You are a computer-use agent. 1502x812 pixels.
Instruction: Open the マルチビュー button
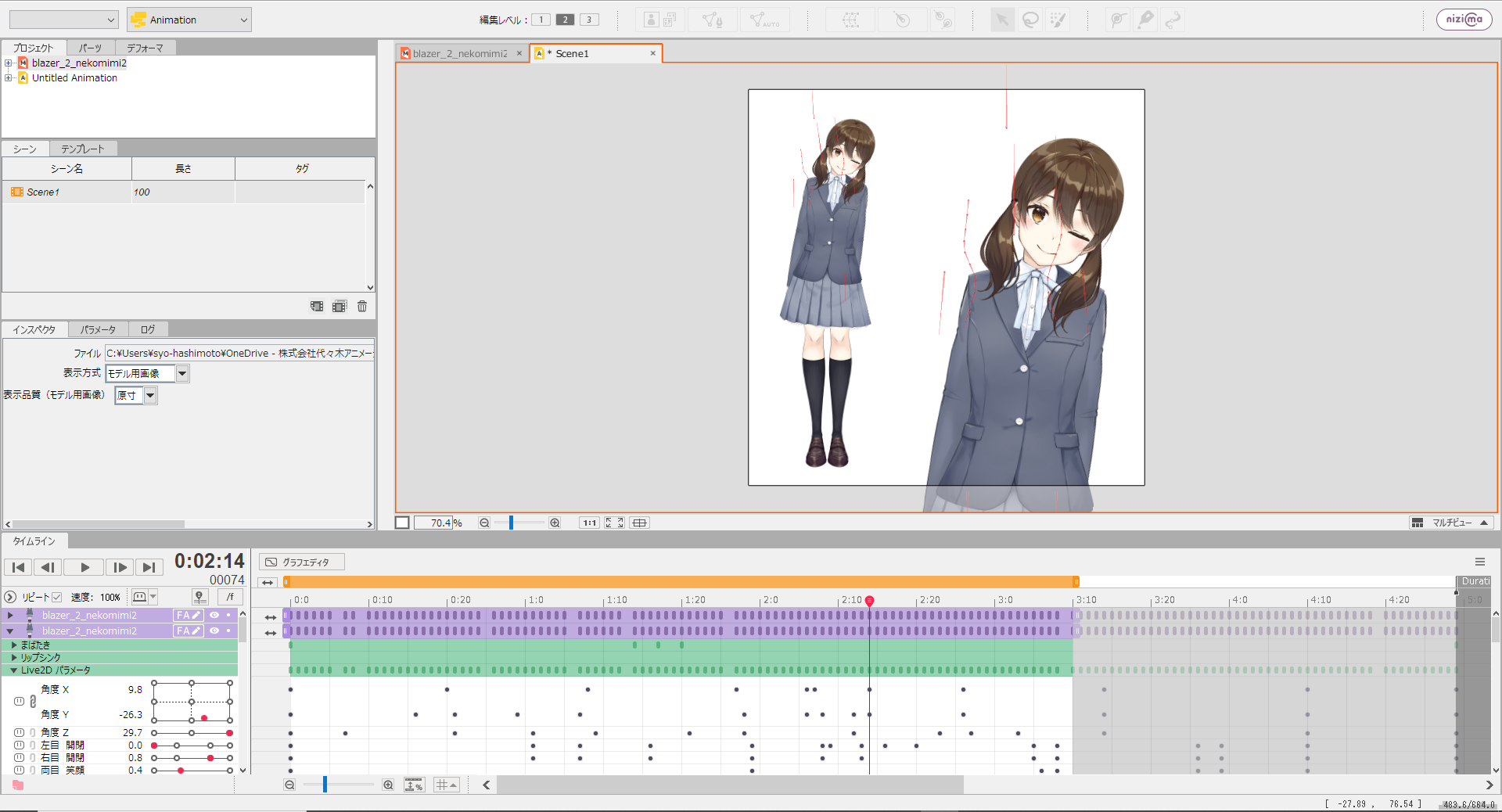1451,523
